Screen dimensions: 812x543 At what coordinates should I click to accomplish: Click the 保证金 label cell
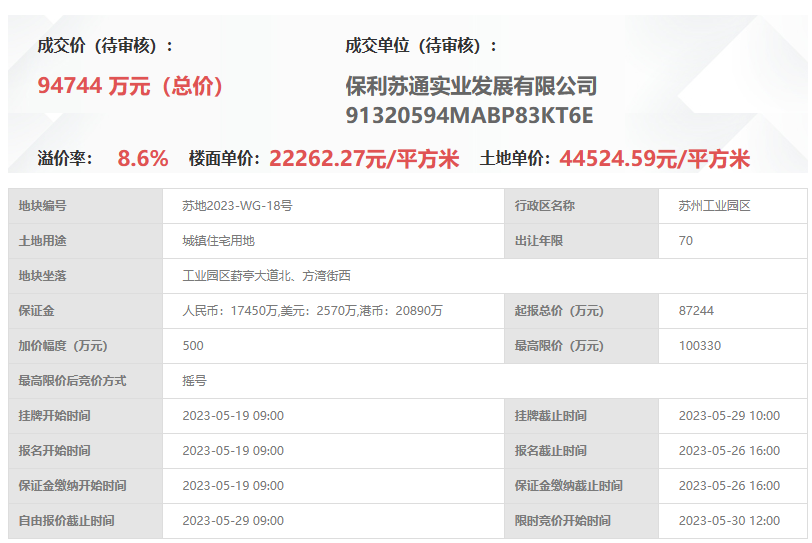pyautogui.click(x=85, y=311)
